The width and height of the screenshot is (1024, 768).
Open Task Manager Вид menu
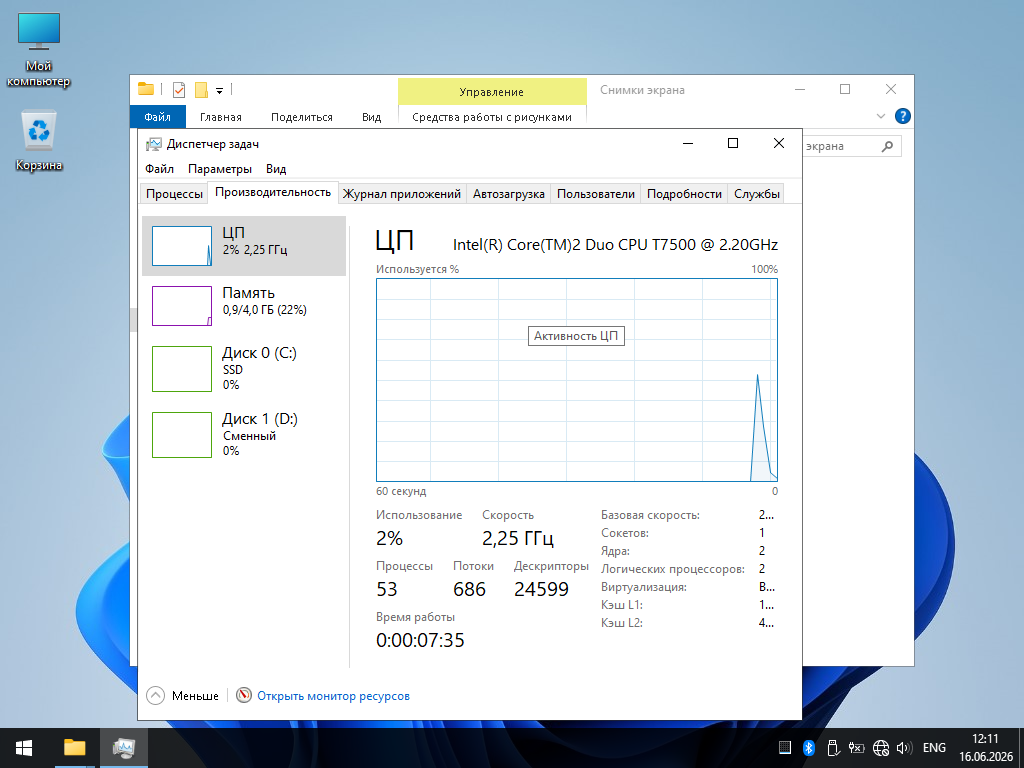[276, 168]
